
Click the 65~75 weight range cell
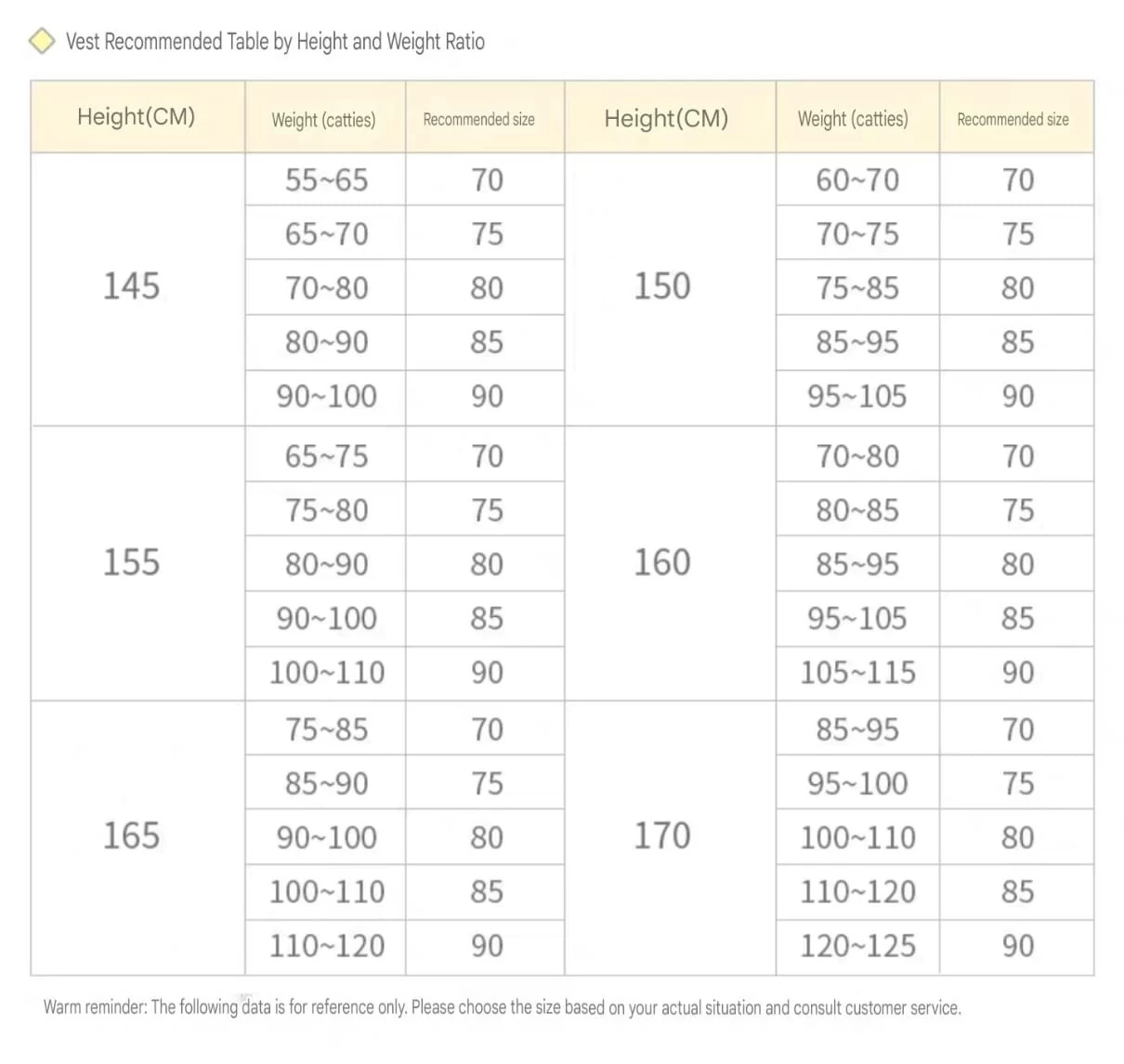point(326,455)
